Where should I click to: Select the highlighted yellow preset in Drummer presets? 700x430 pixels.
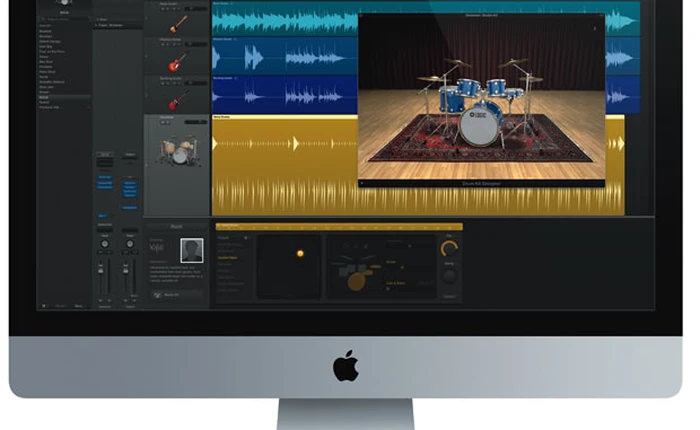[x=228, y=258]
